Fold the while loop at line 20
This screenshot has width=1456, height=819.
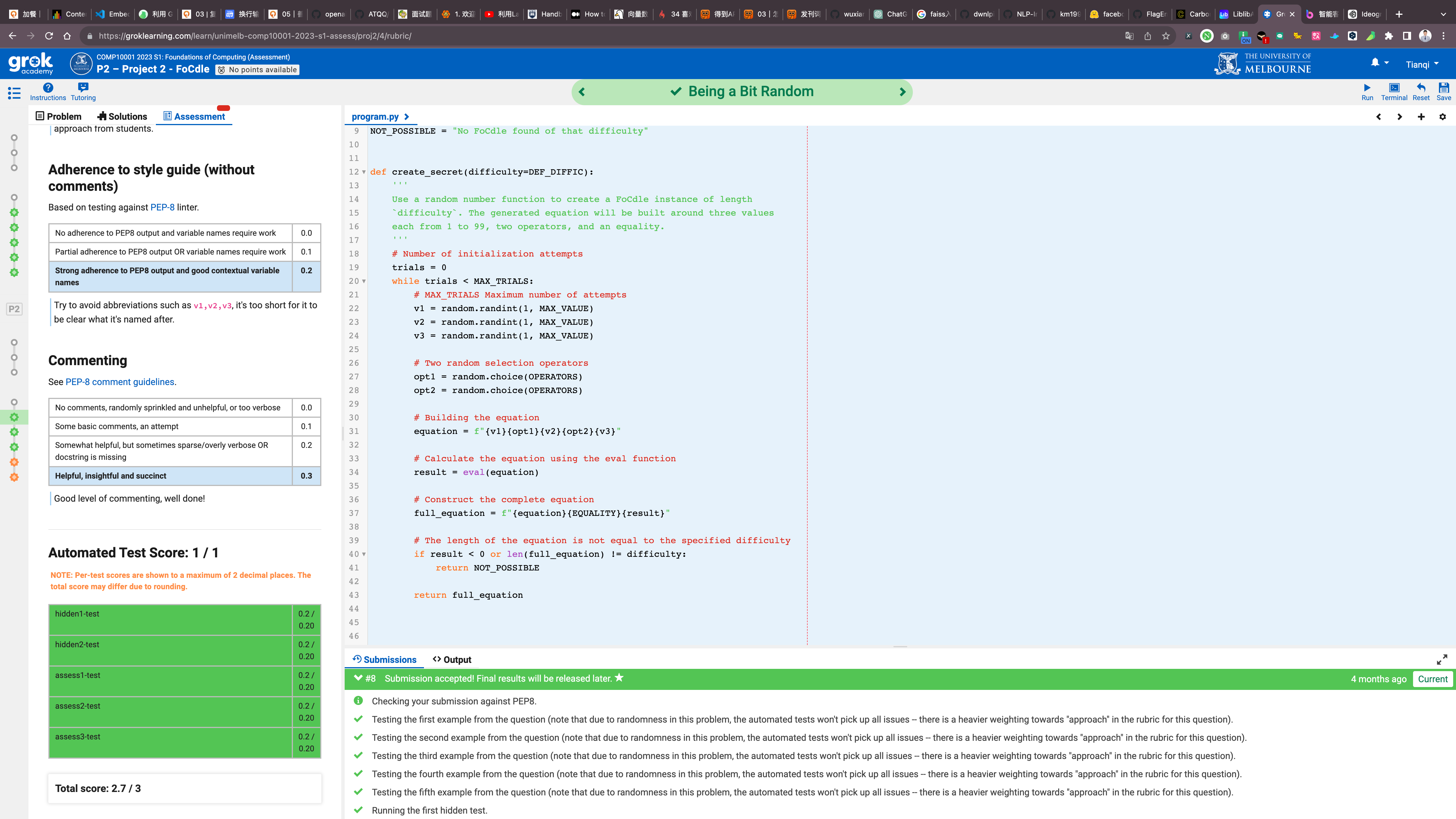(x=363, y=281)
